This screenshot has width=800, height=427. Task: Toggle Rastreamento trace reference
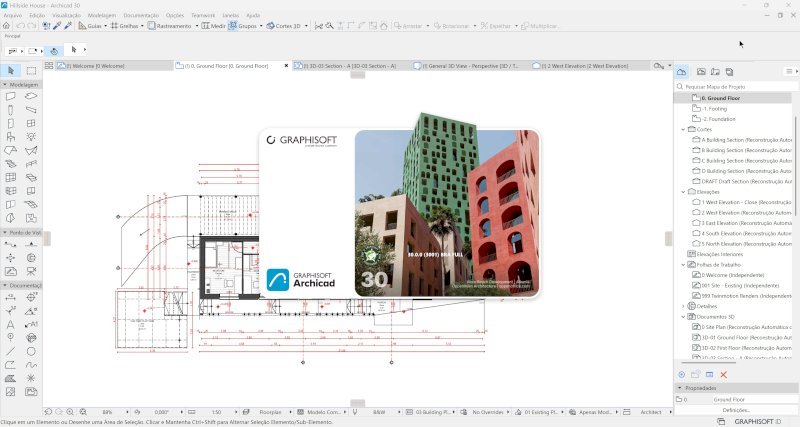[169, 26]
